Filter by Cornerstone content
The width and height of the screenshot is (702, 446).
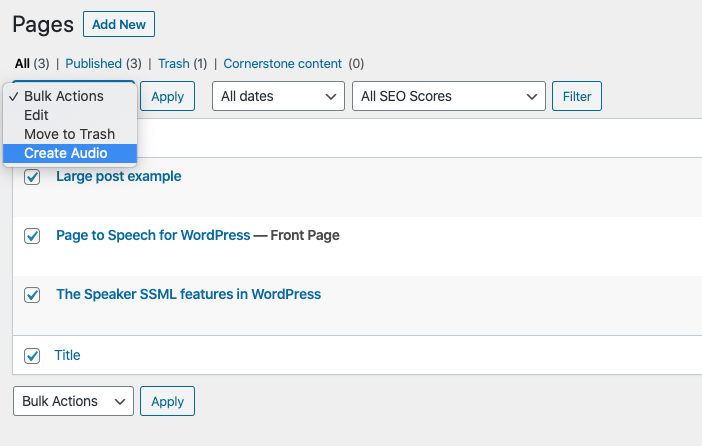[x=282, y=63]
